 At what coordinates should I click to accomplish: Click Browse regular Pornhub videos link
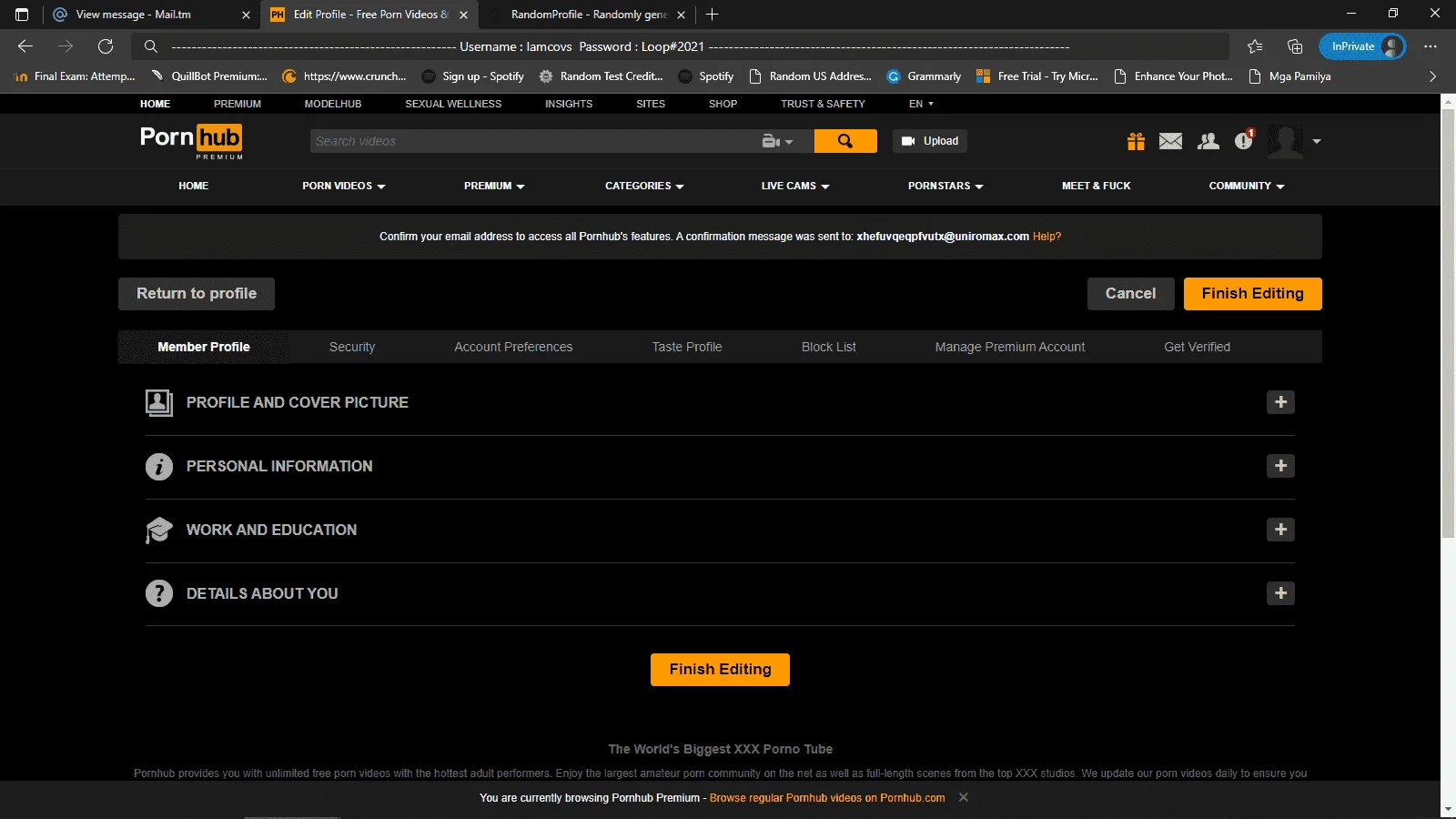tap(827, 798)
